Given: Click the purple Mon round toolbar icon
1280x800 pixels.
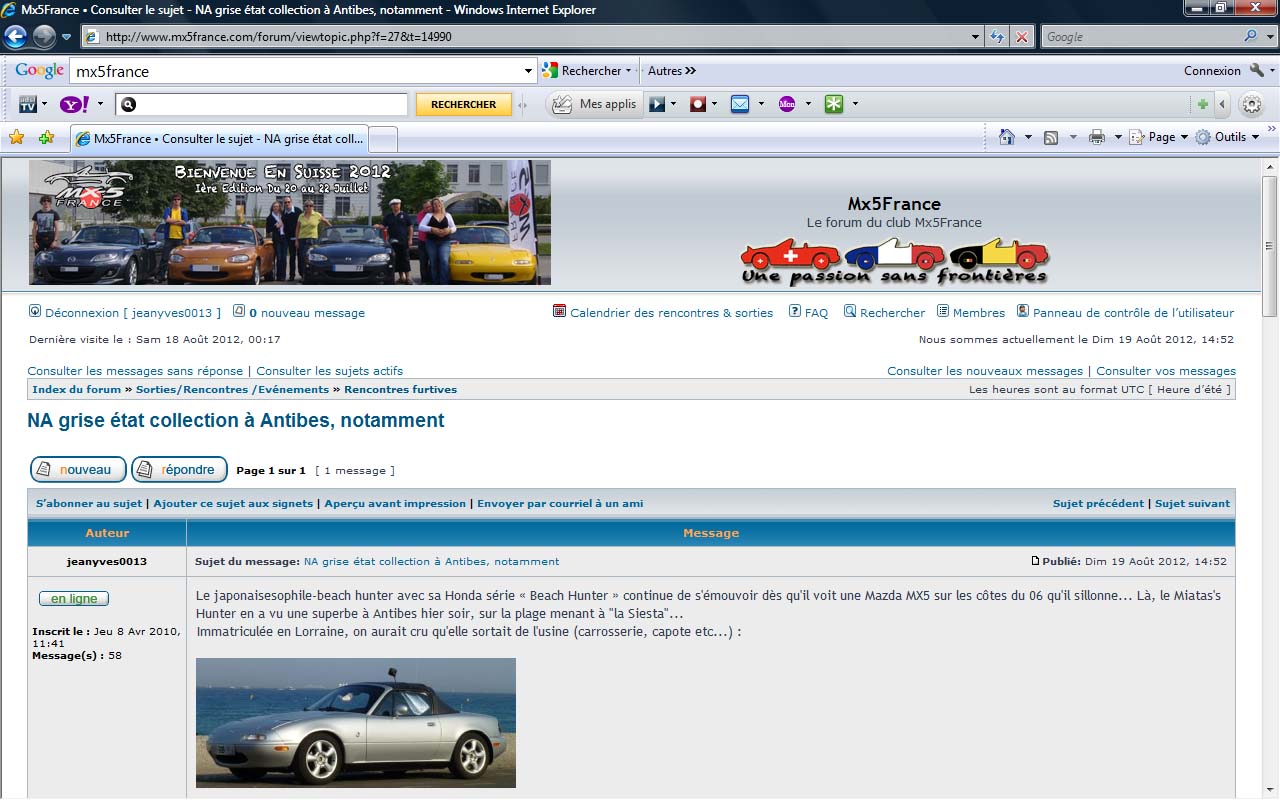Looking at the screenshot, I should coord(787,104).
